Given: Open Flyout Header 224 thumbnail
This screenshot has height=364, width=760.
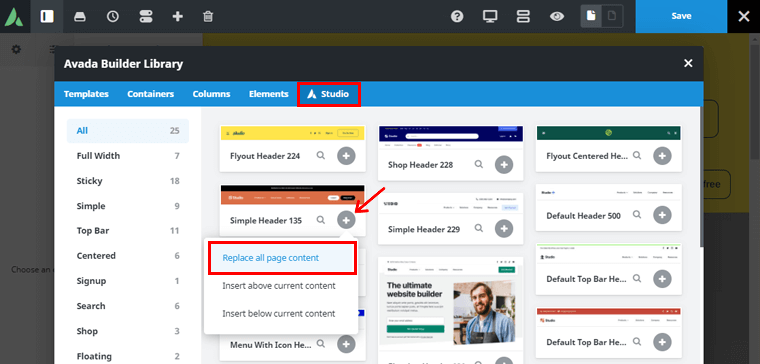Looking at the screenshot, I should point(293,133).
